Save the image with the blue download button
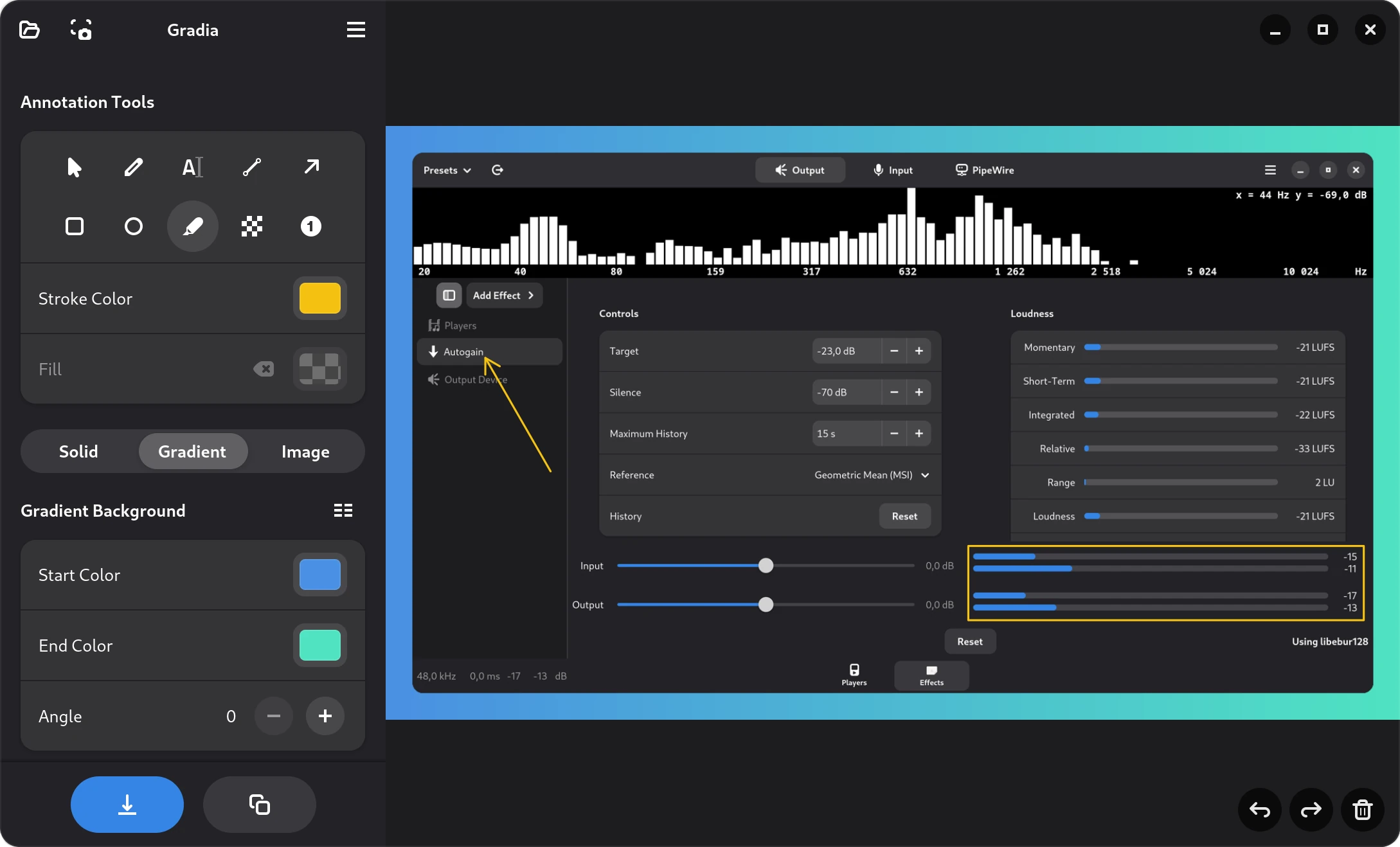Image resolution: width=1400 pixels, height=847 pixels. click(127, 805)
